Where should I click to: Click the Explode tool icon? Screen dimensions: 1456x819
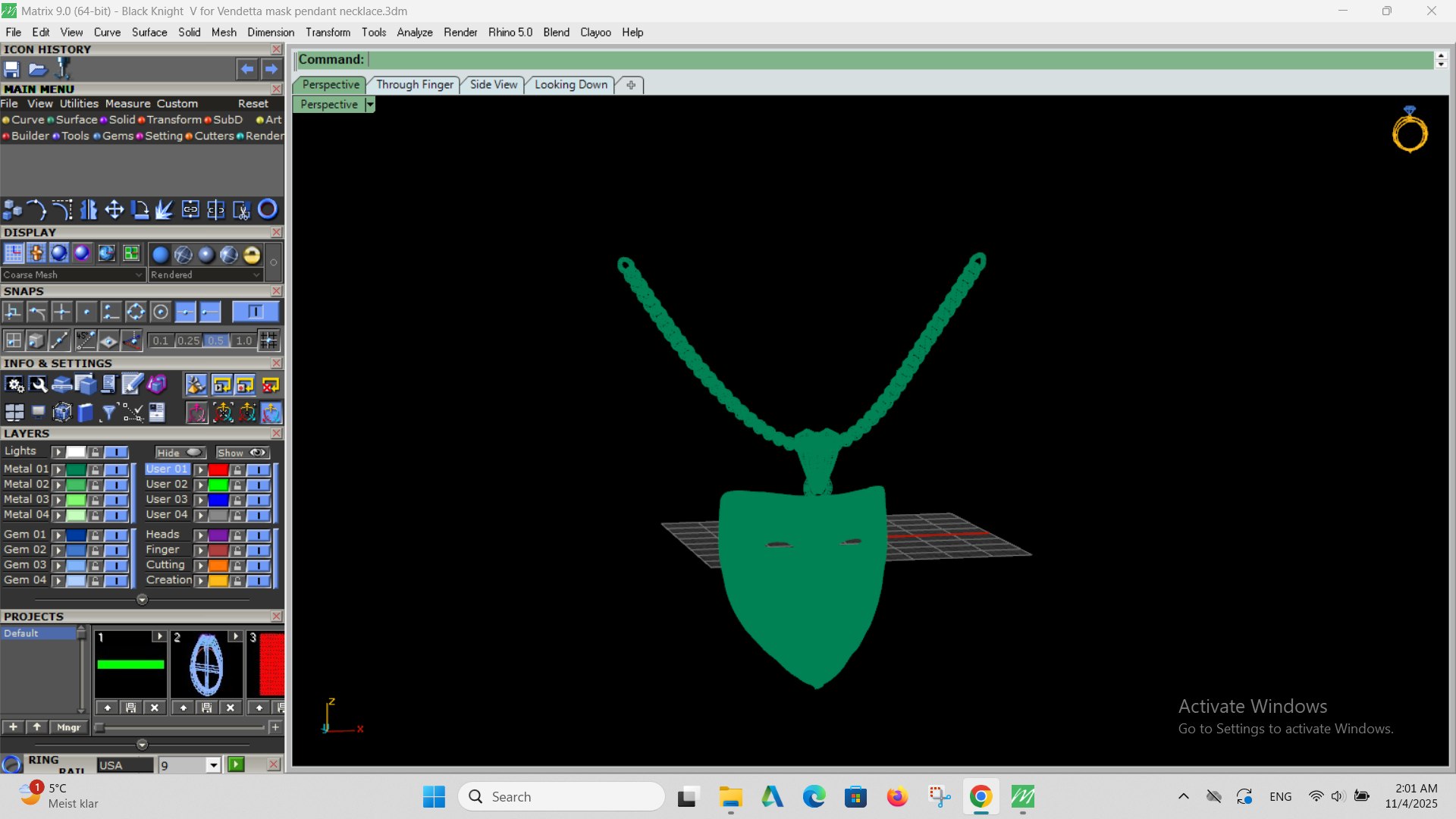click(165, 209)
